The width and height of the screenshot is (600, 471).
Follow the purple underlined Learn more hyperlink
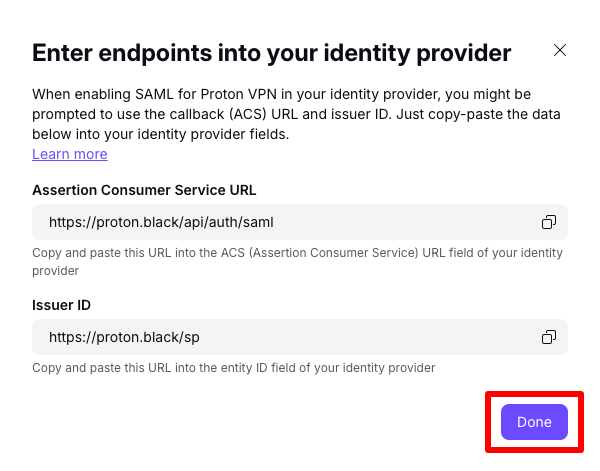(70, 154)
